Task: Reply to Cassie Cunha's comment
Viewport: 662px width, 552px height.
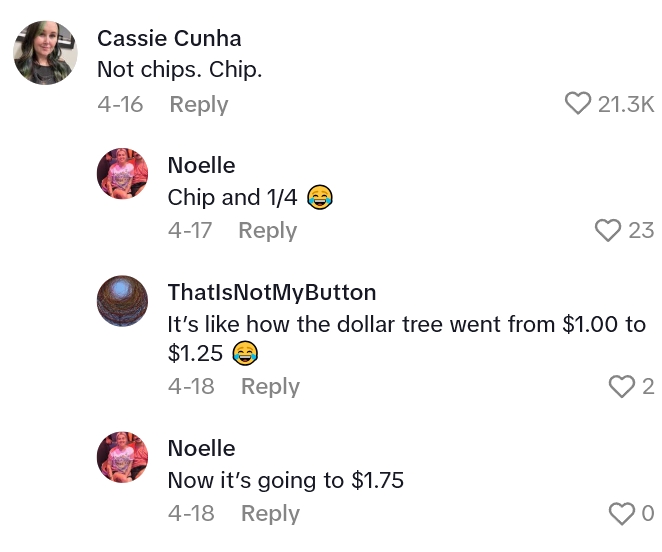Action: click(x=198, y=104)
